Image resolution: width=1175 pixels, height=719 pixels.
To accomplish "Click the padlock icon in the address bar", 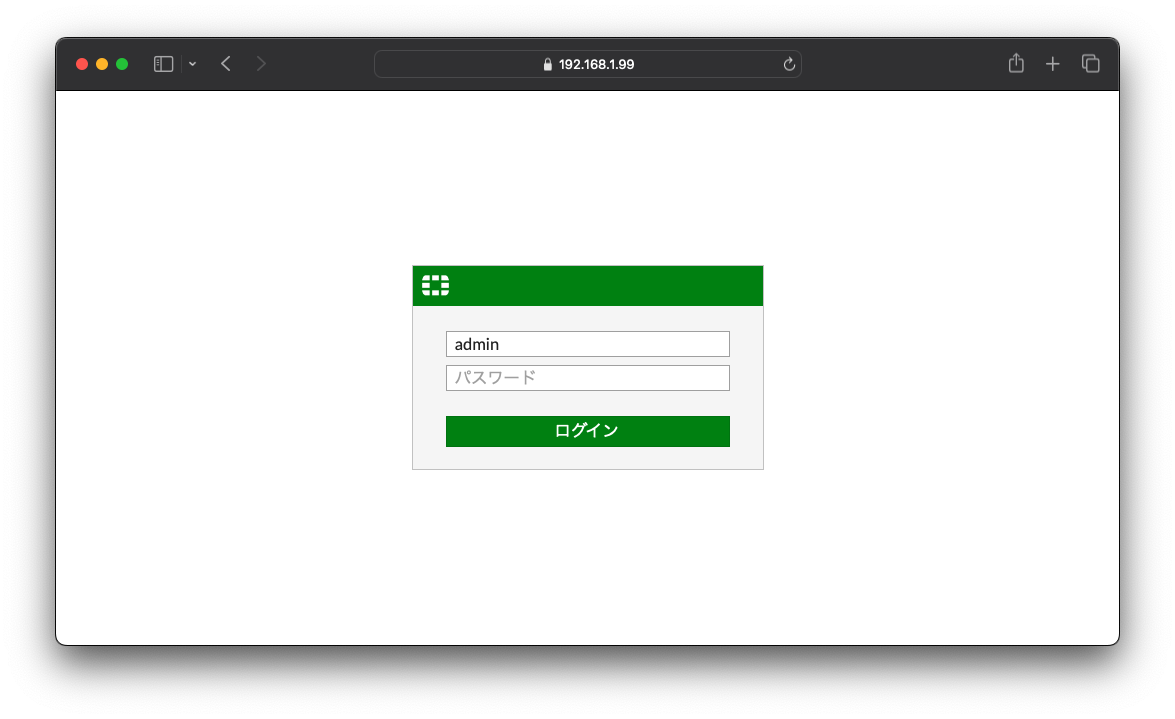I will [546, 63].
